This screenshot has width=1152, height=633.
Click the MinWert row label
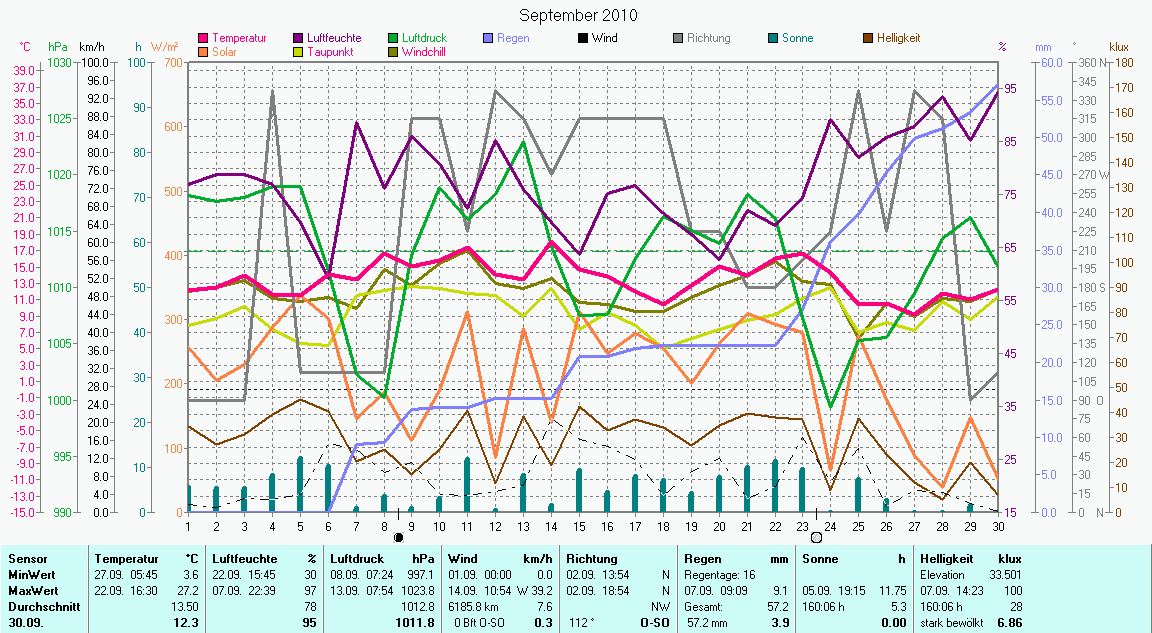pos(30,575)
